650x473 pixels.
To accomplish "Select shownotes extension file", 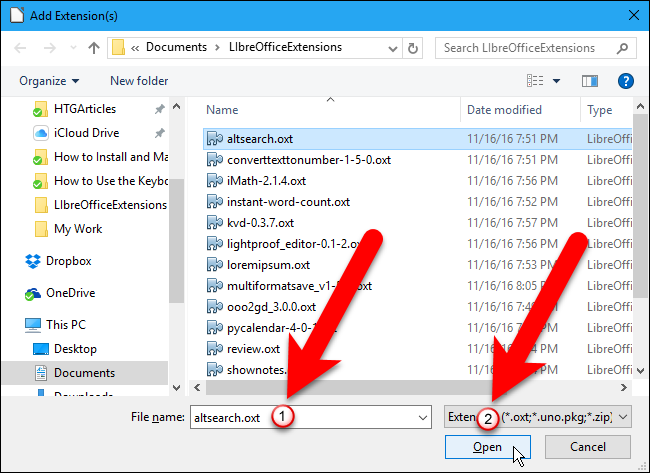I will (418, 370).
